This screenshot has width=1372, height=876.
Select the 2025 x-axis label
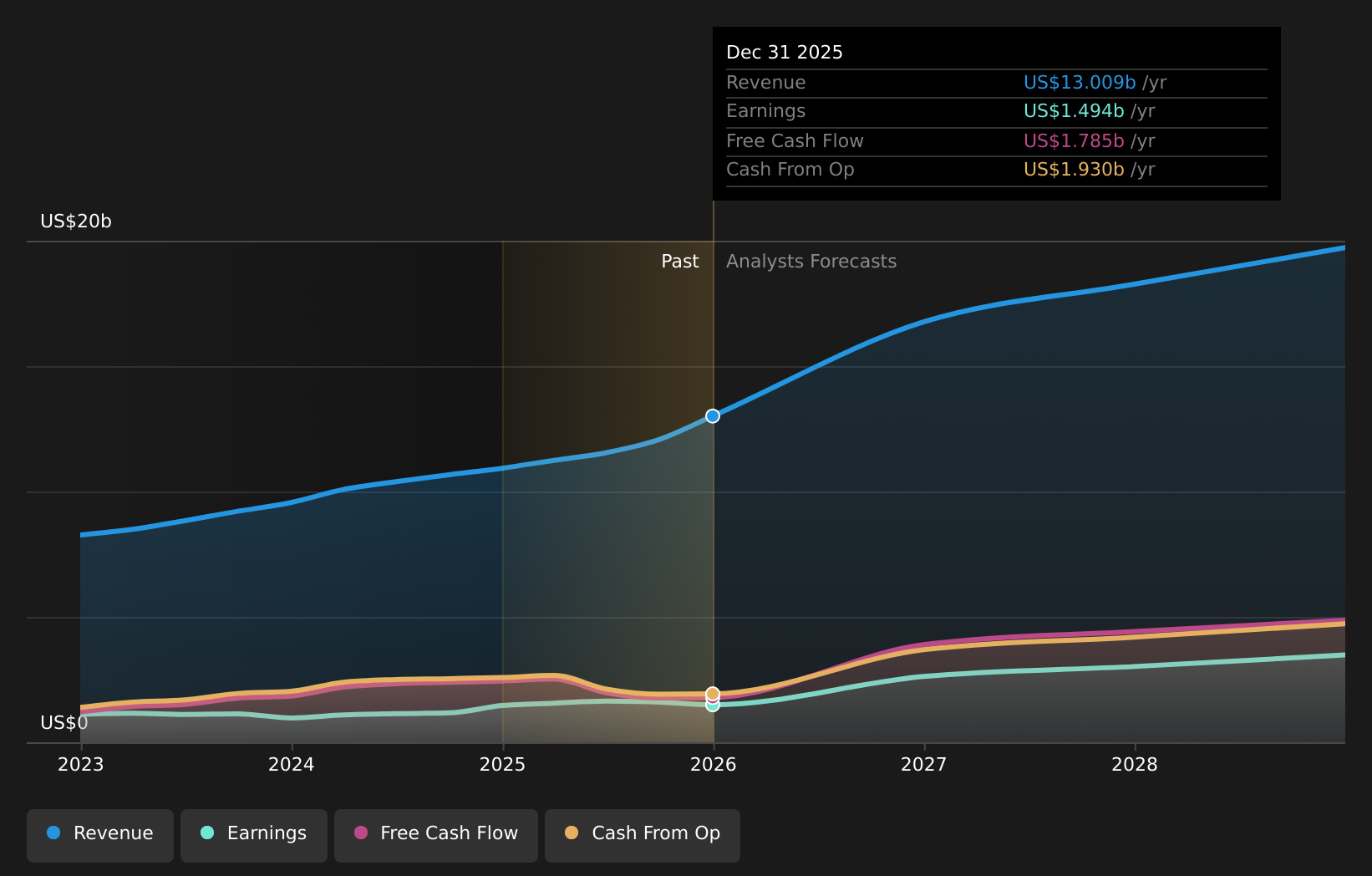502,765
